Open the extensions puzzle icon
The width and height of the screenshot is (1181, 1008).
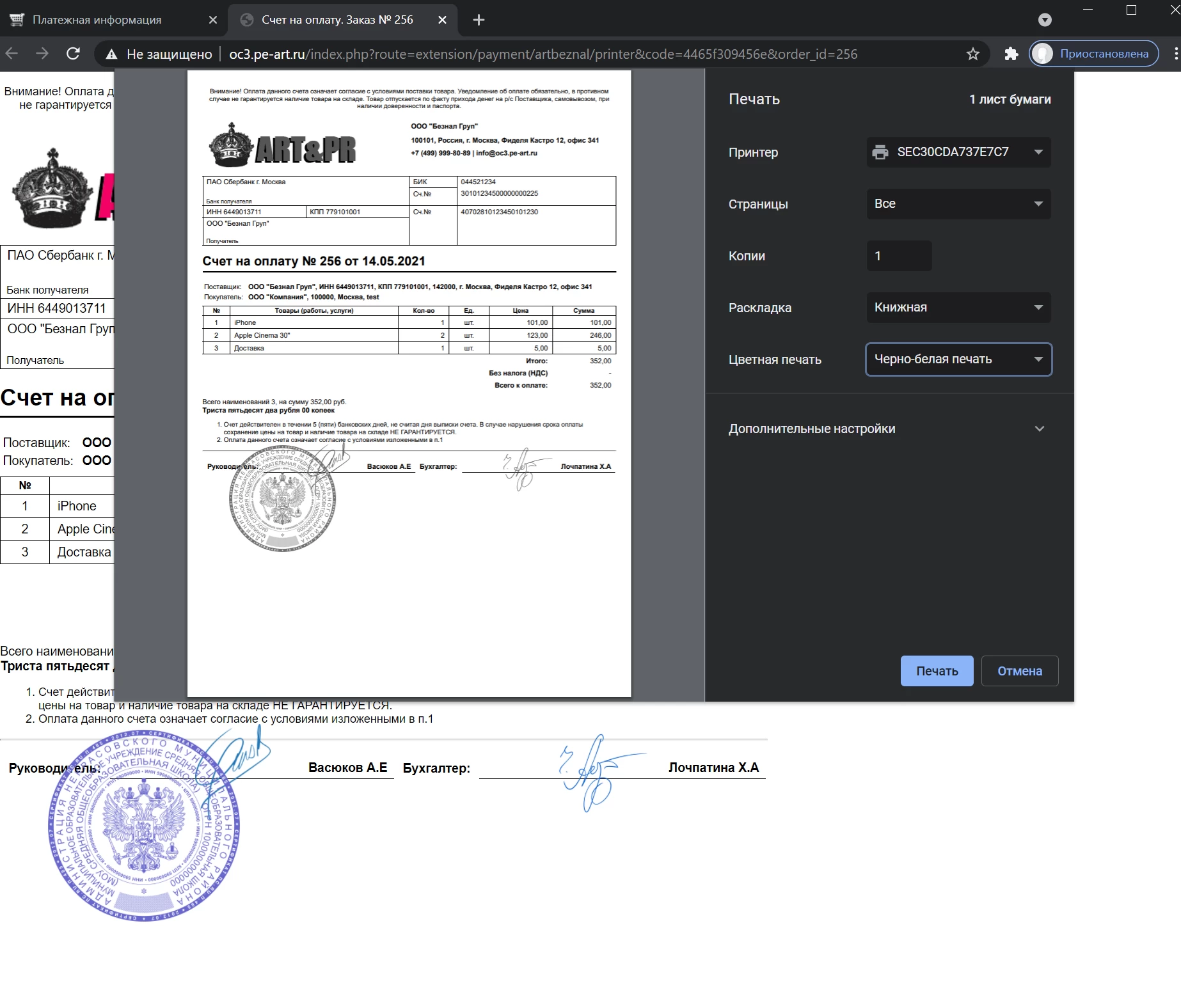1011,54
